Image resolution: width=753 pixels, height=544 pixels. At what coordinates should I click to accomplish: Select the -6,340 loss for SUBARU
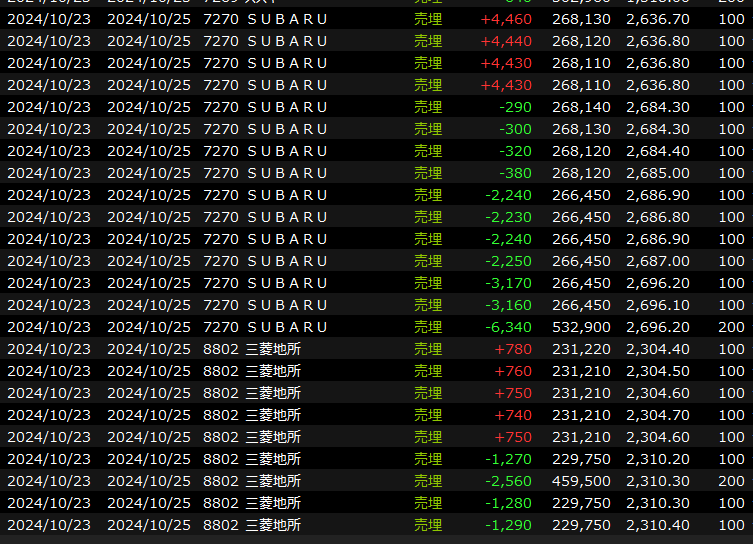[x=509, y=327]
